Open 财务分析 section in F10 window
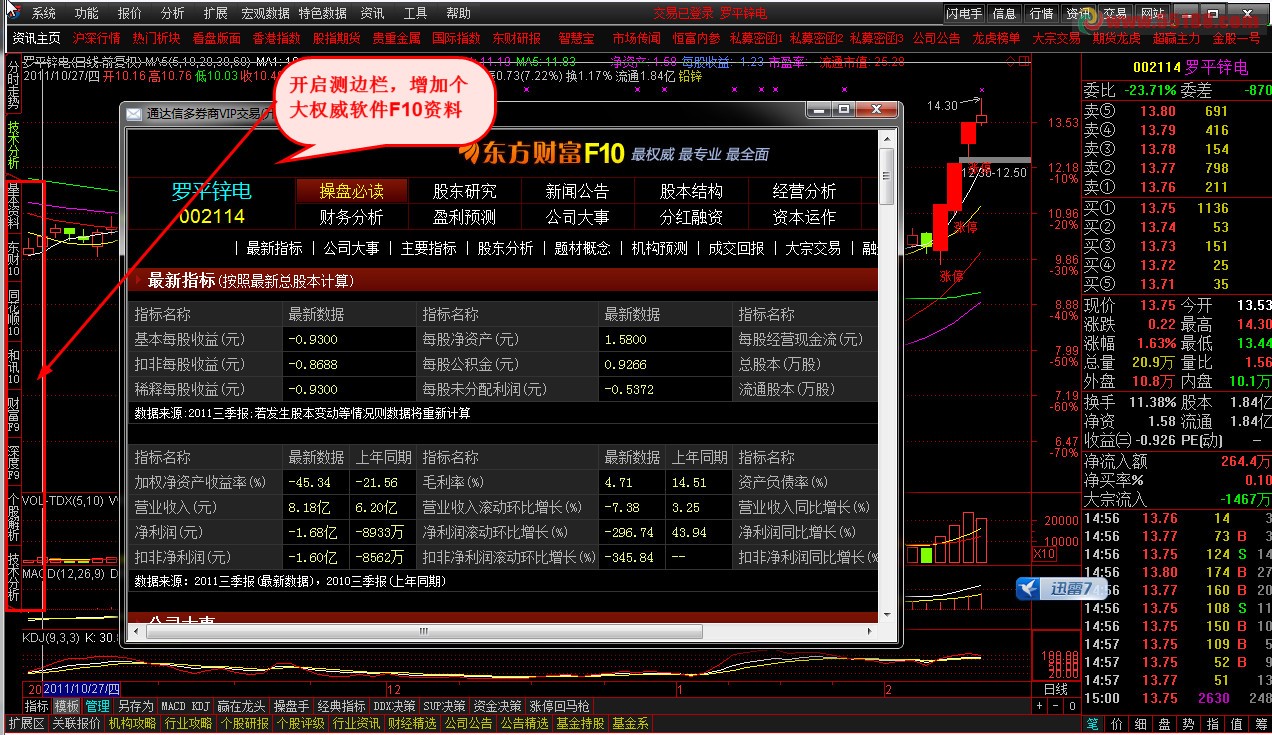Viewport: 1272px width, 735px height. [x=351, y=217]
